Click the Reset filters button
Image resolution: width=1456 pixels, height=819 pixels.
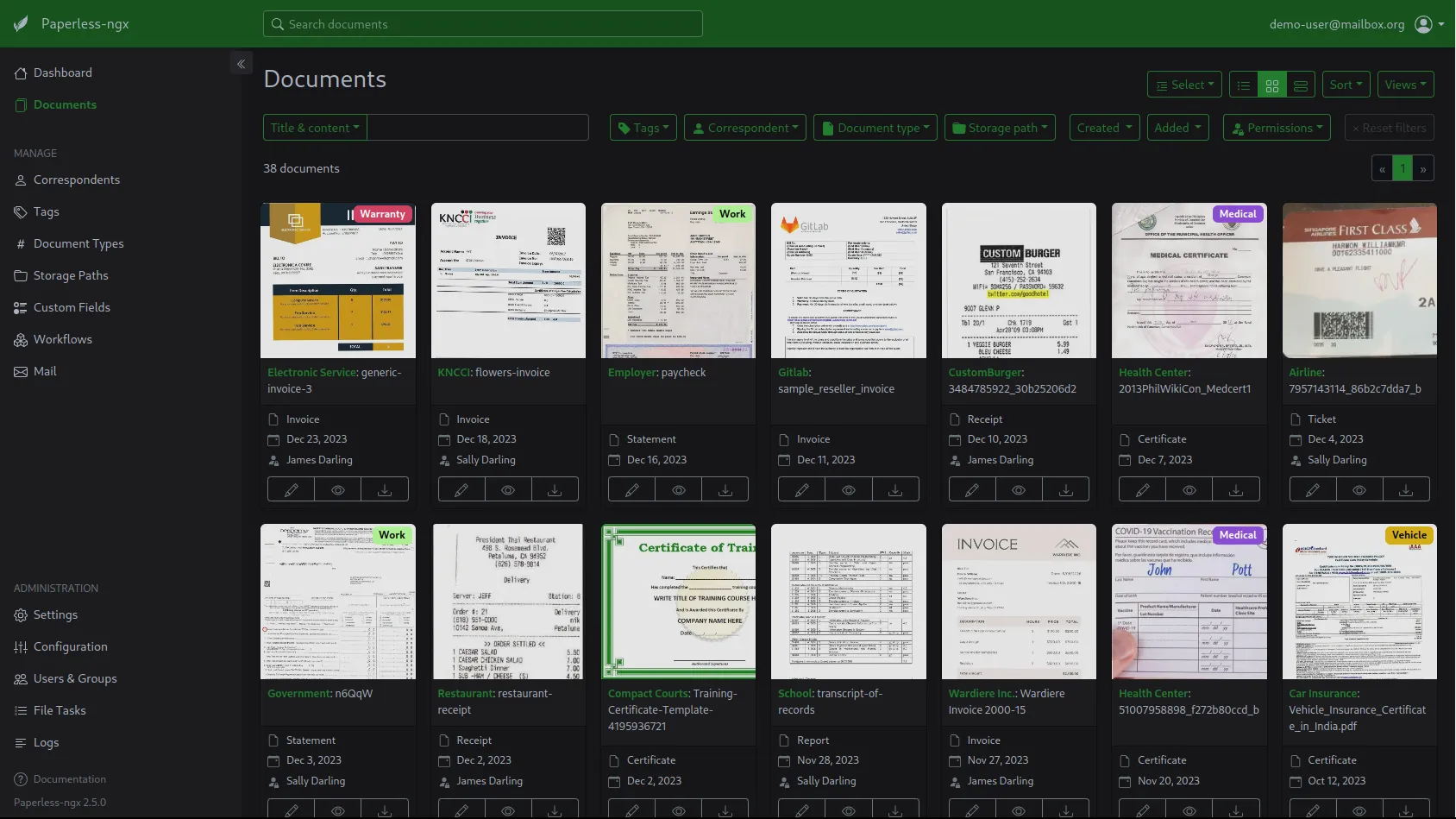click(x=1389, y=127)
